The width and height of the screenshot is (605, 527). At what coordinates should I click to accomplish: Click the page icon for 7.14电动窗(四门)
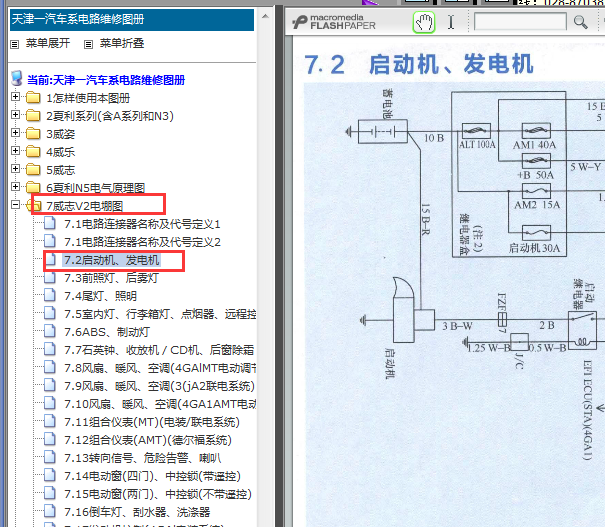point(50,475)
